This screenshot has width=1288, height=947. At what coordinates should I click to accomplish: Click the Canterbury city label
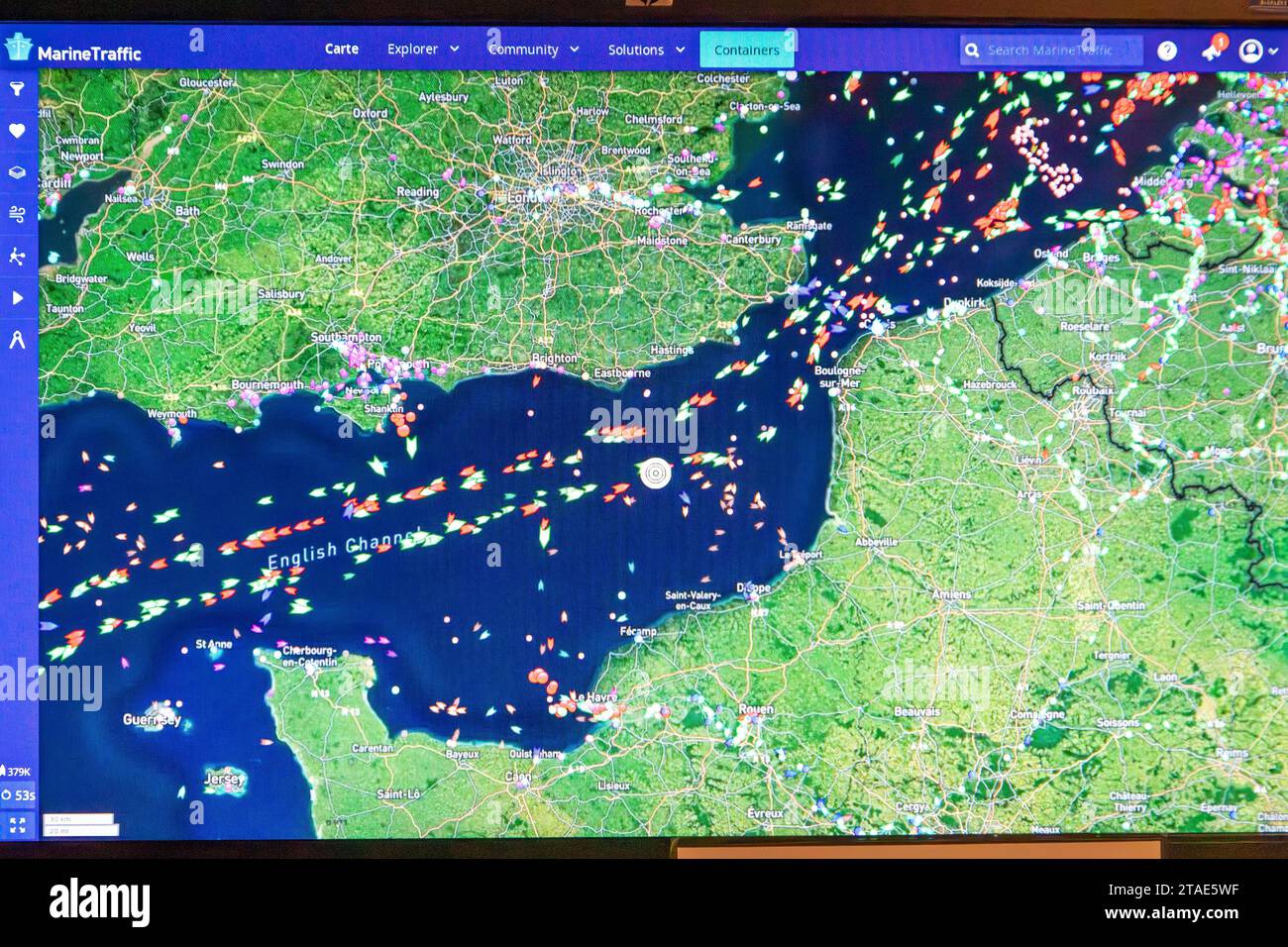pos(753,239)
